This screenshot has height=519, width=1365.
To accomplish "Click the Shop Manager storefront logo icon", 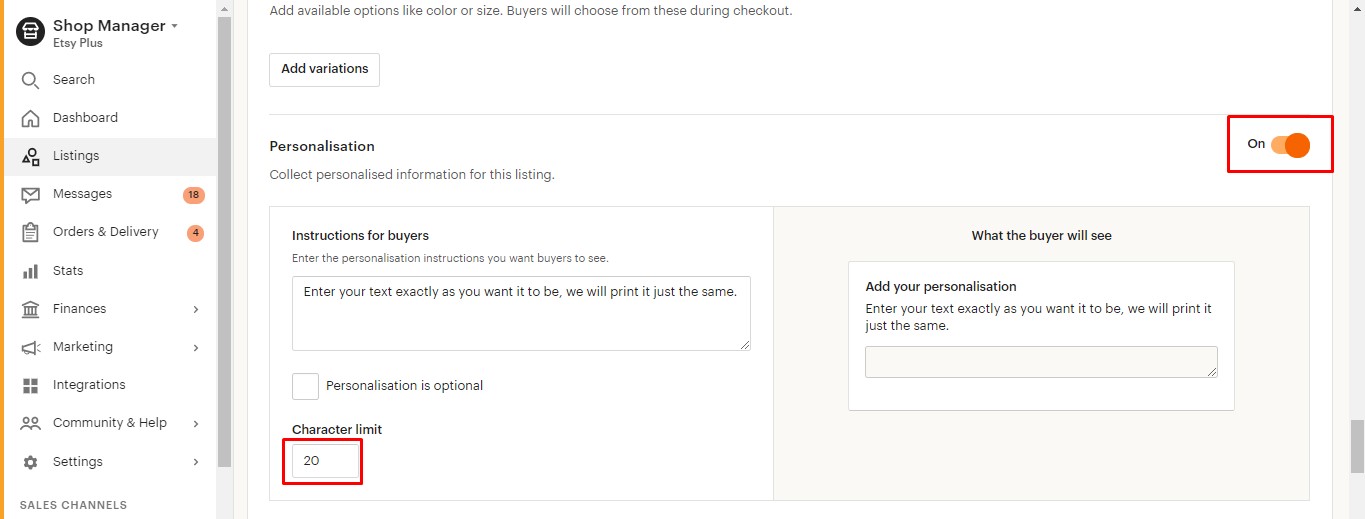I will click(31, 32).
